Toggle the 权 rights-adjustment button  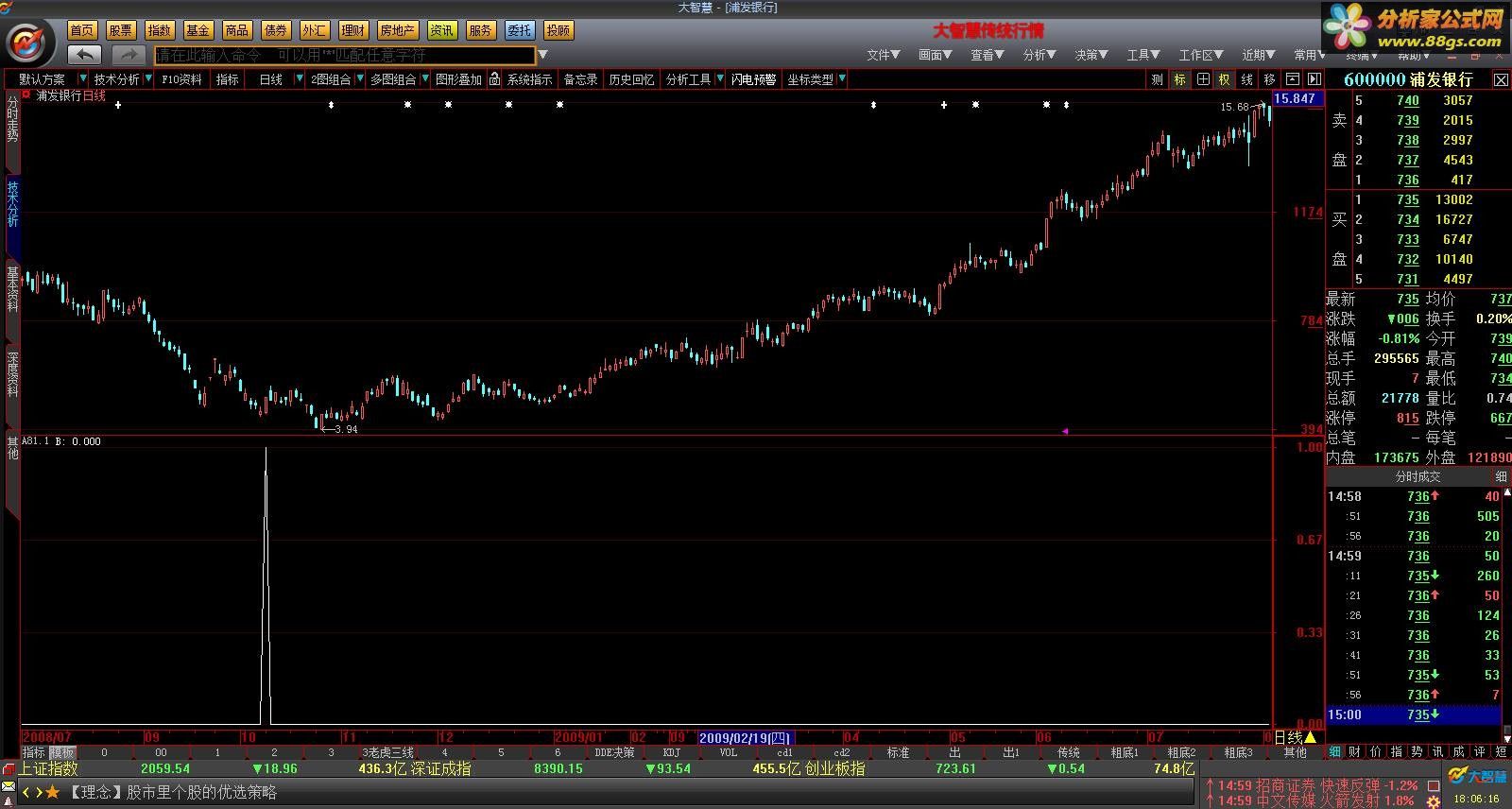click(x=1225, y=79)
